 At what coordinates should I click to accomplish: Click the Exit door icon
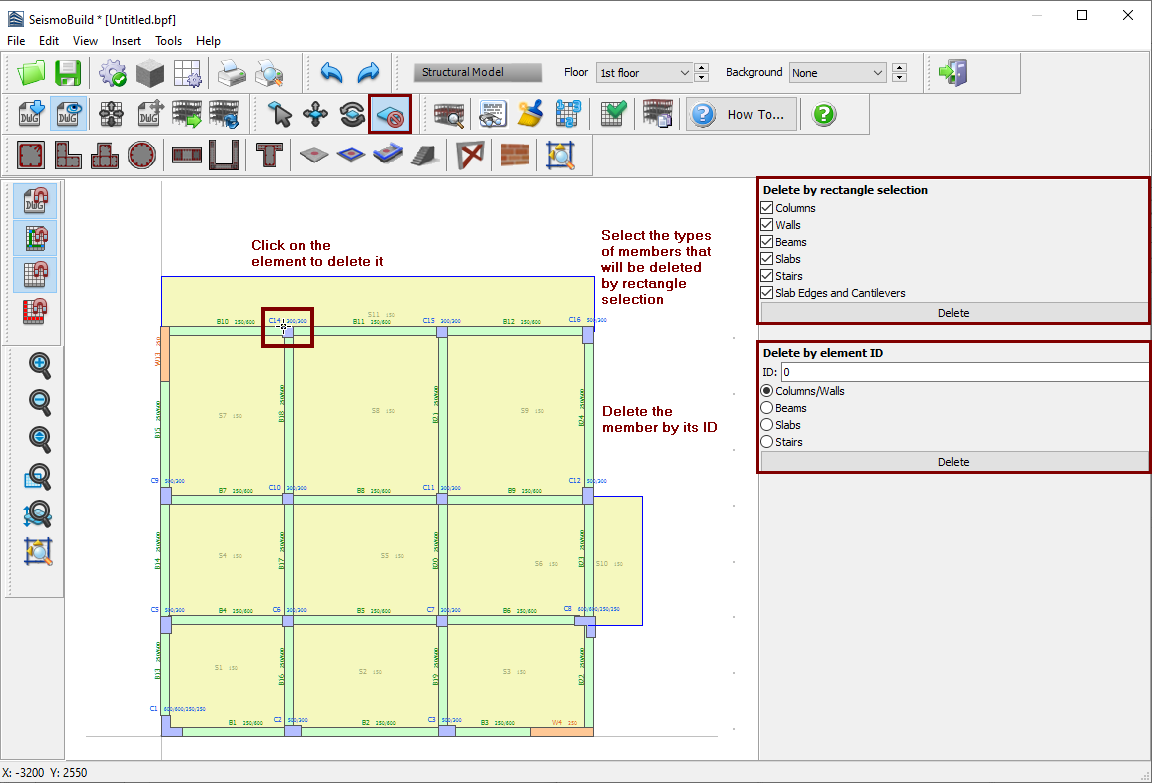pos(952,73)
